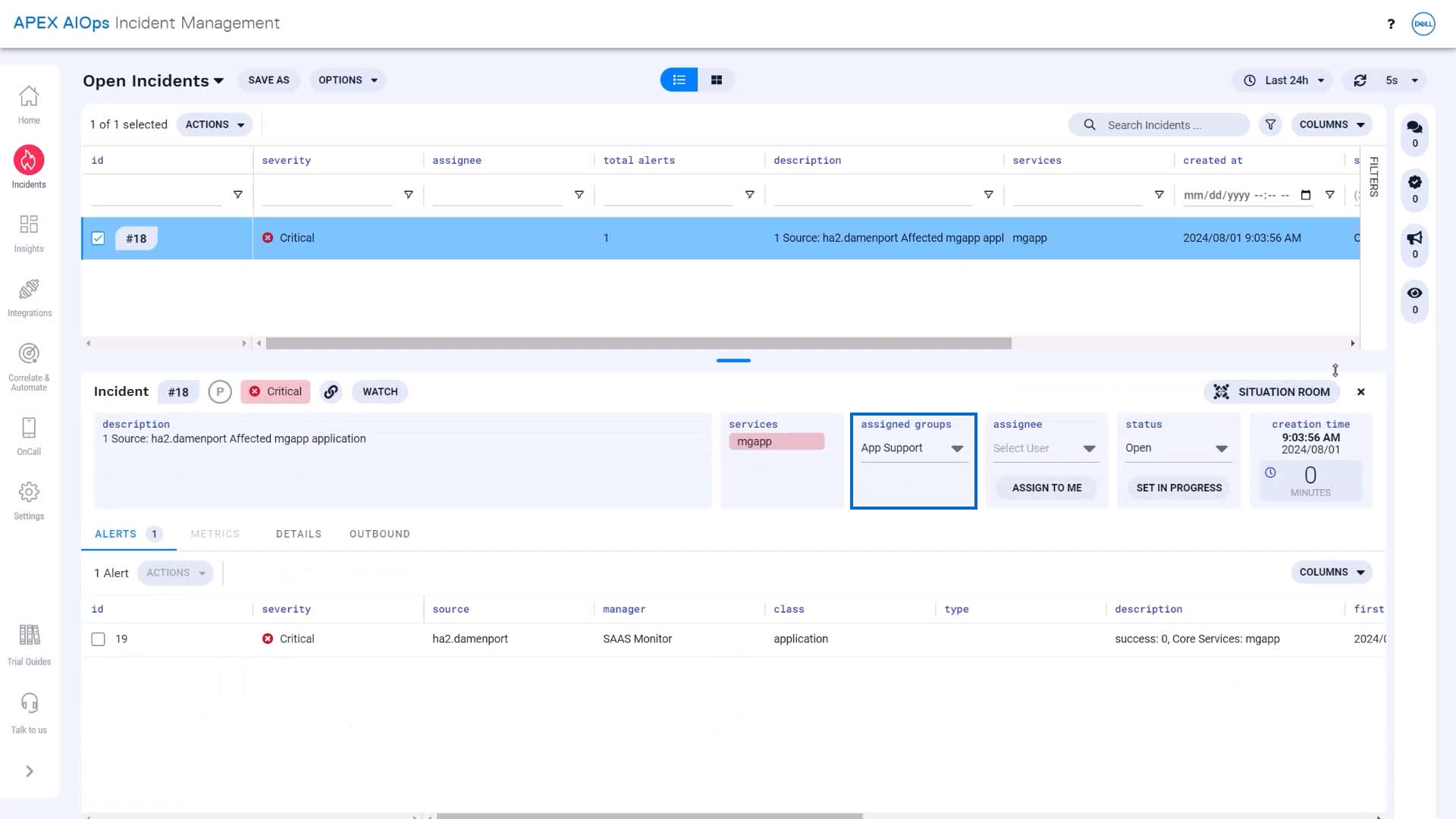This screenshot has height=819, width=1456.
Task: Check alert 19 row checkbox
Action: click(99, 639)
